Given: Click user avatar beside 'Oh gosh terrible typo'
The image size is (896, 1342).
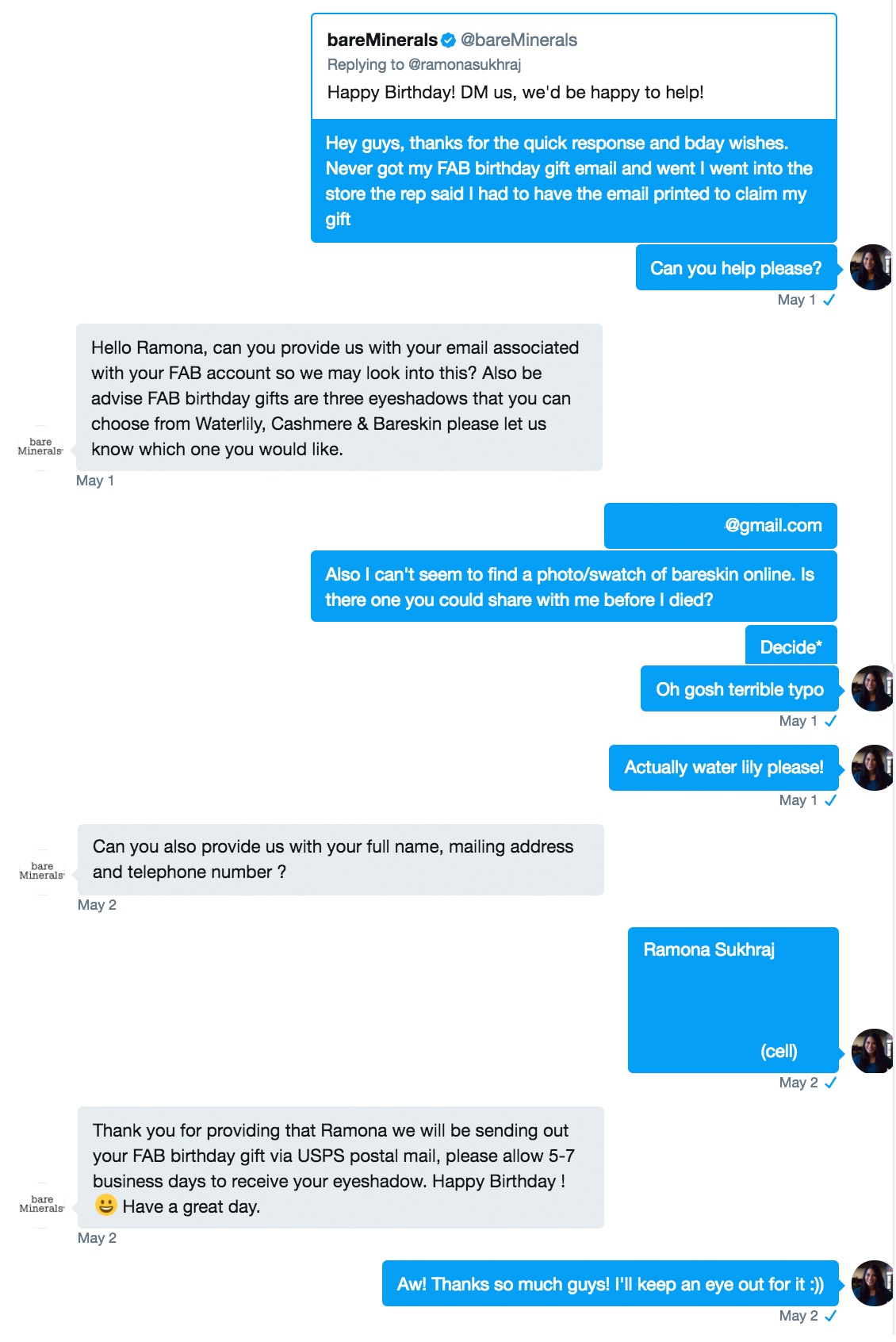Looking at the screenshot, I should [x=873, y=688].
